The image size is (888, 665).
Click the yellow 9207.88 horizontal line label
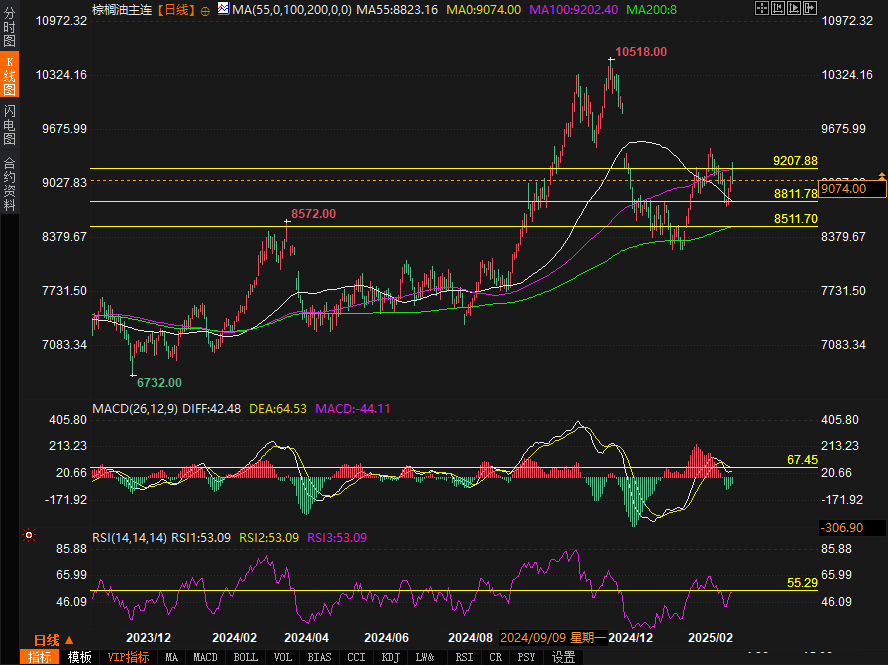[795, 161]
